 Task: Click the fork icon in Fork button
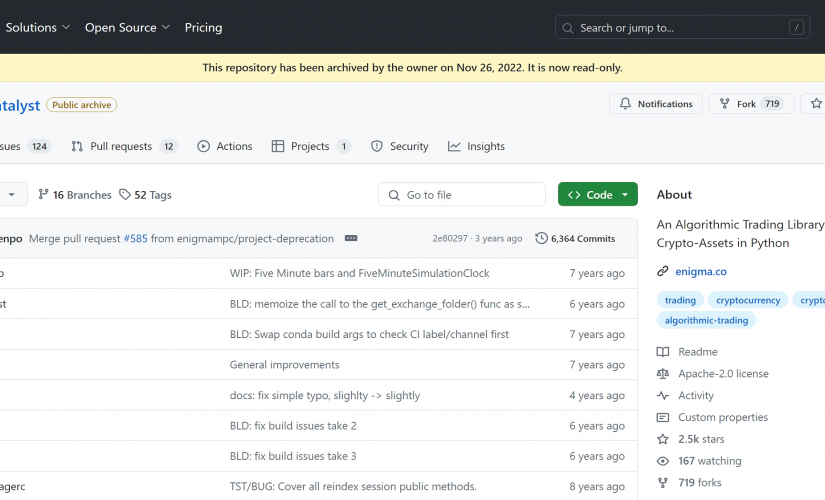pos(725,104)
